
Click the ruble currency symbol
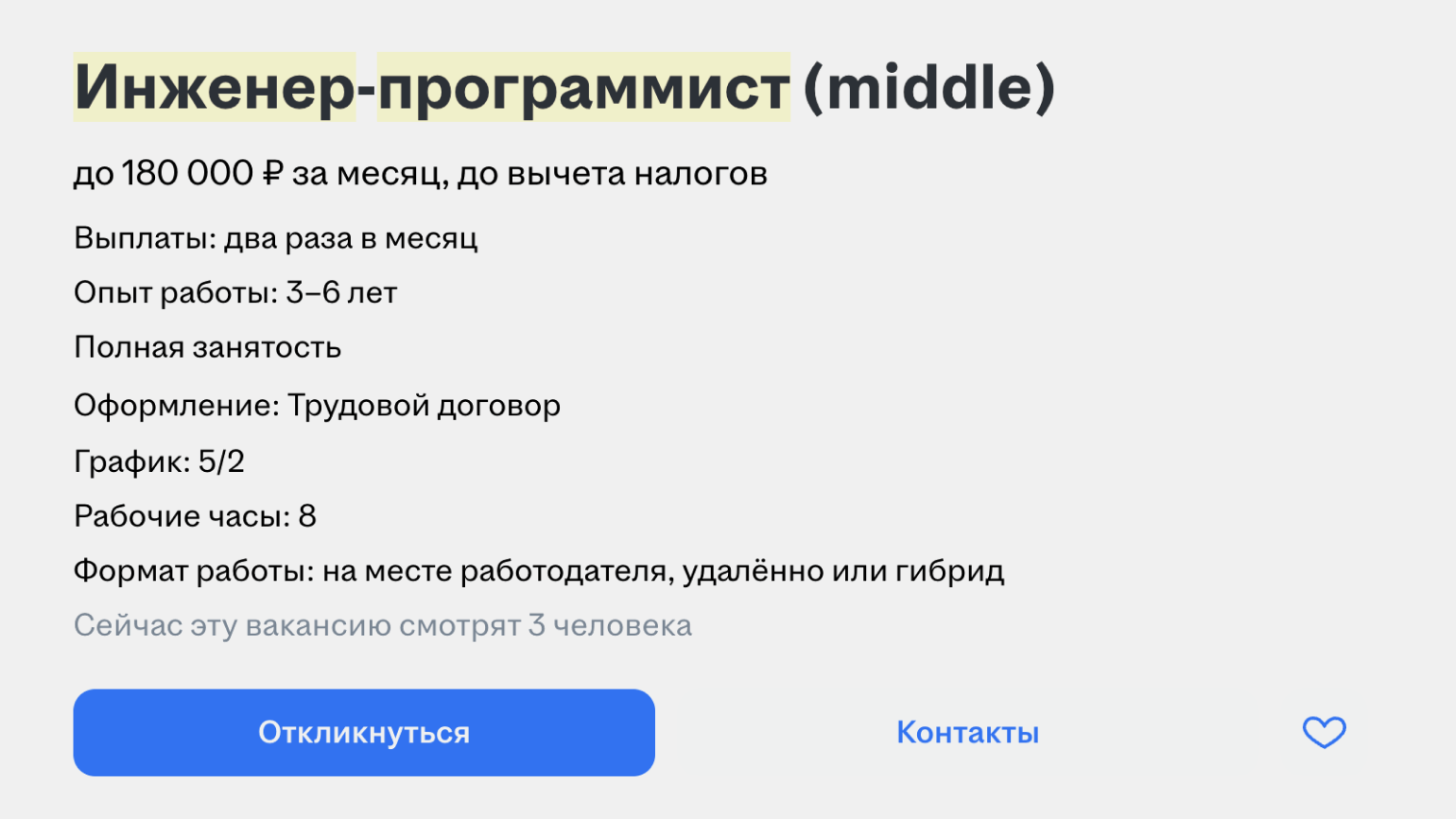tap(272, 174)
